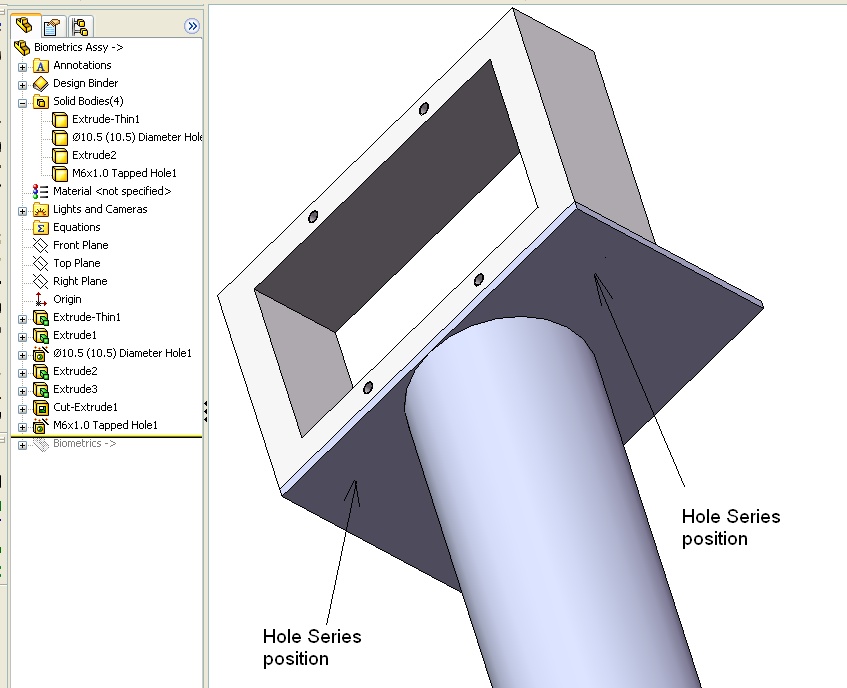The height and width of the screenshot is (688, 847).
Task: Click the Lights and Cameras icon
Action: [41, 210]
